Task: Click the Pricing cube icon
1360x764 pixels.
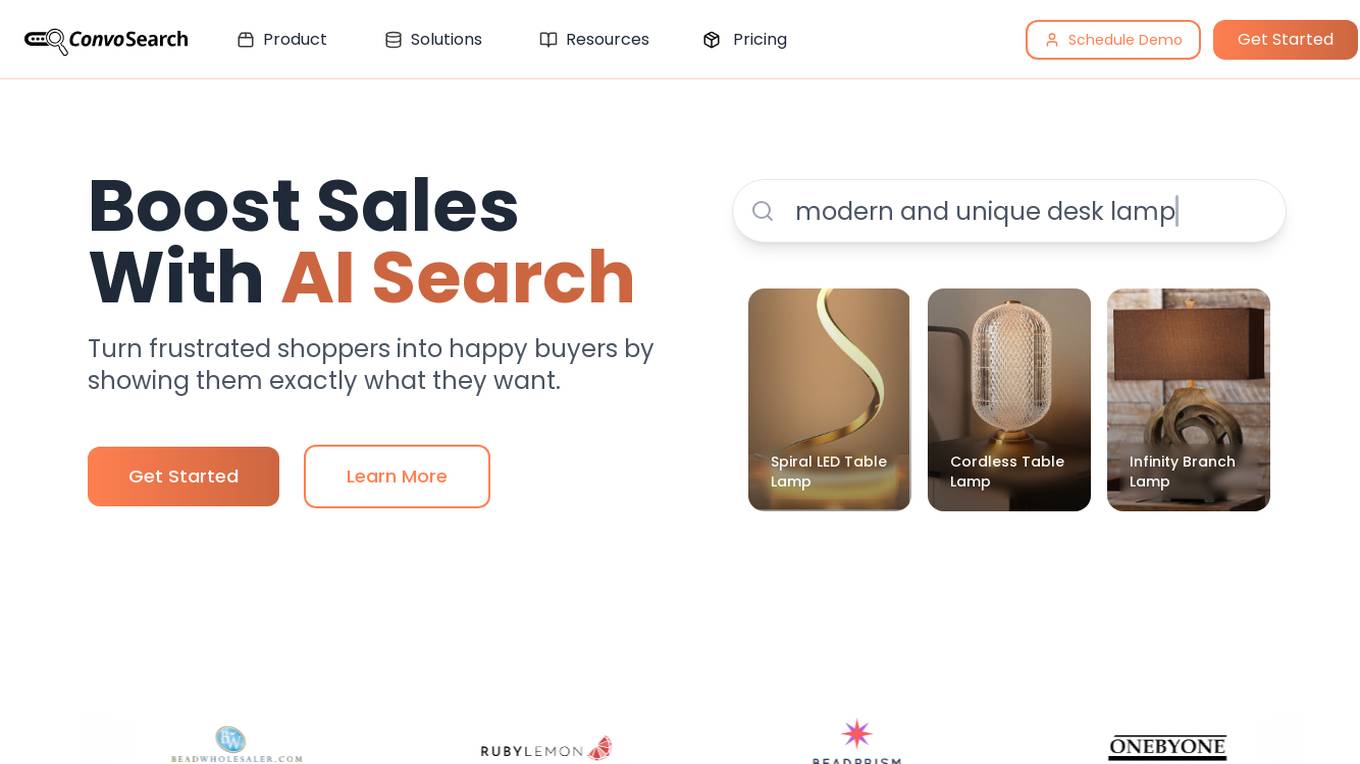Action: [x=712, y=40]
